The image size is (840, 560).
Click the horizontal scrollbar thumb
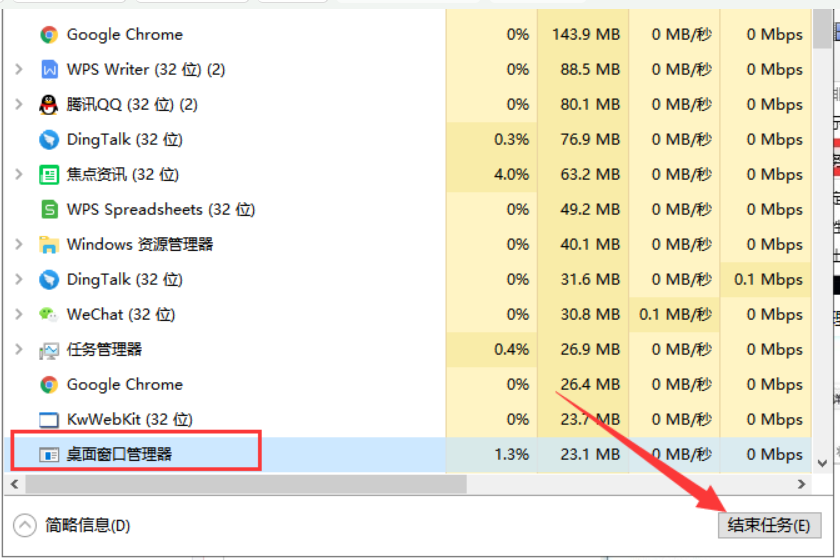[x=246, y=484]
